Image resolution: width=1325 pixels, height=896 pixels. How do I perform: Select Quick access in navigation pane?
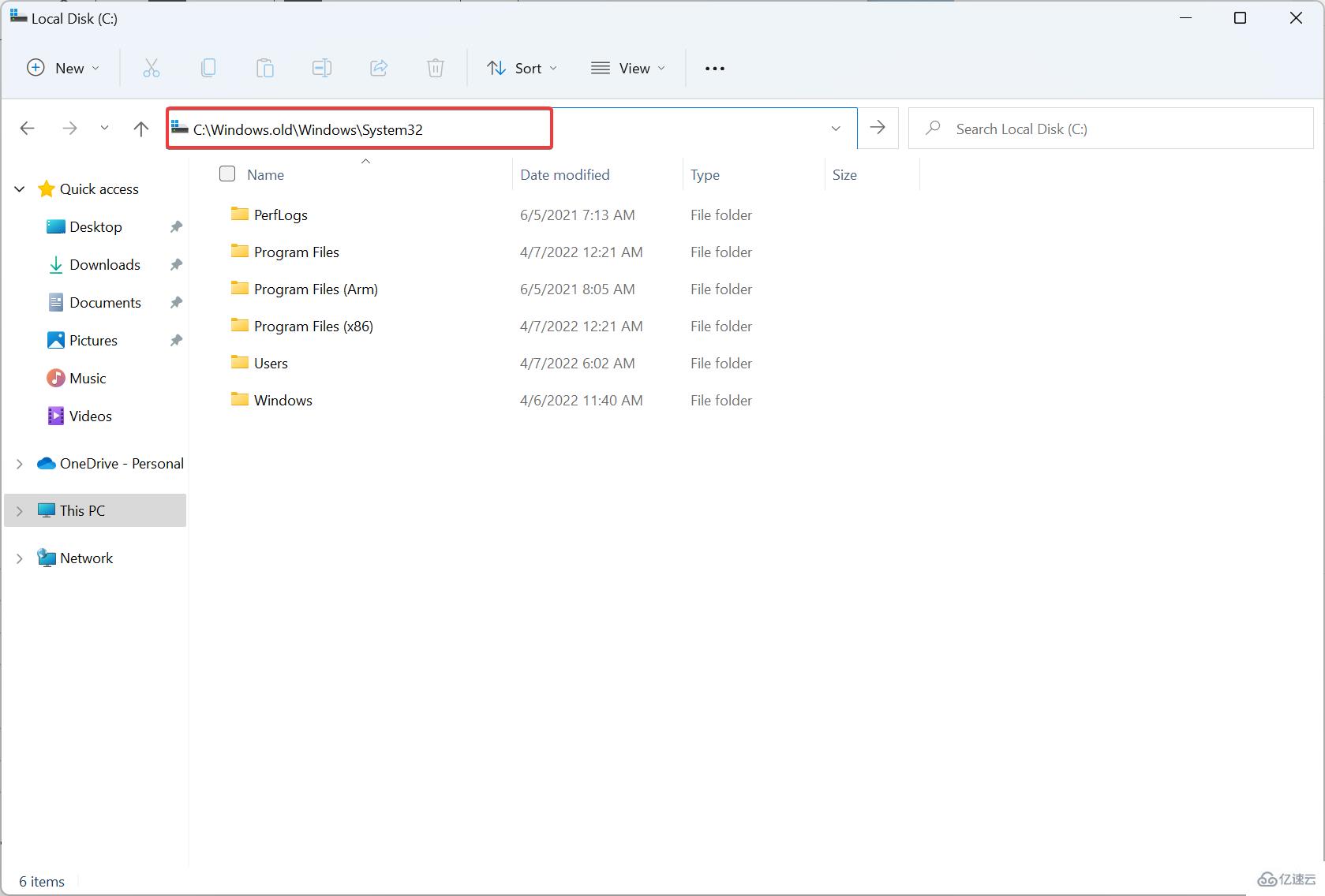[x=99, y=189]
